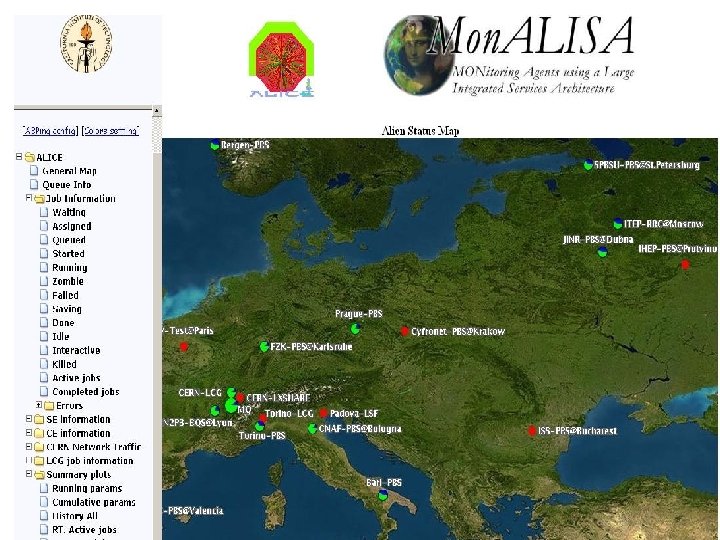The height and width of the screenshot is (540, 720).
Task: Click the red Test@Paris marker
Action: click(x=184, y=347)
